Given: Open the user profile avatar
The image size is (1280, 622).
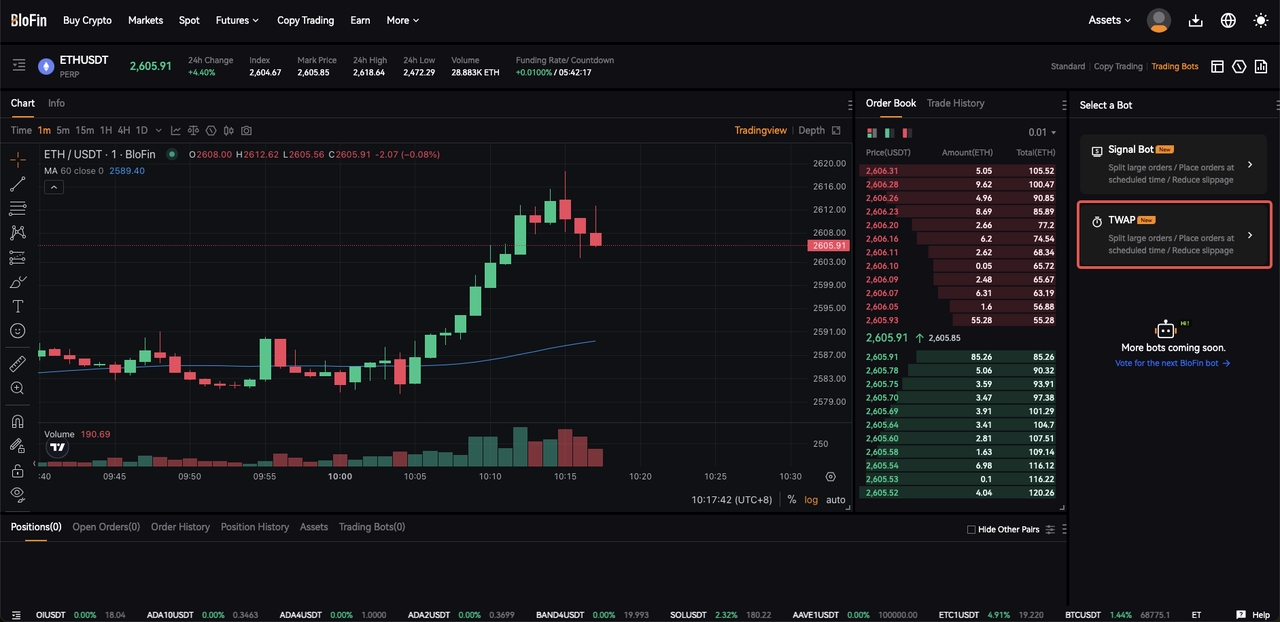Looking at the screenshot, I should [x=1159, y=20].
